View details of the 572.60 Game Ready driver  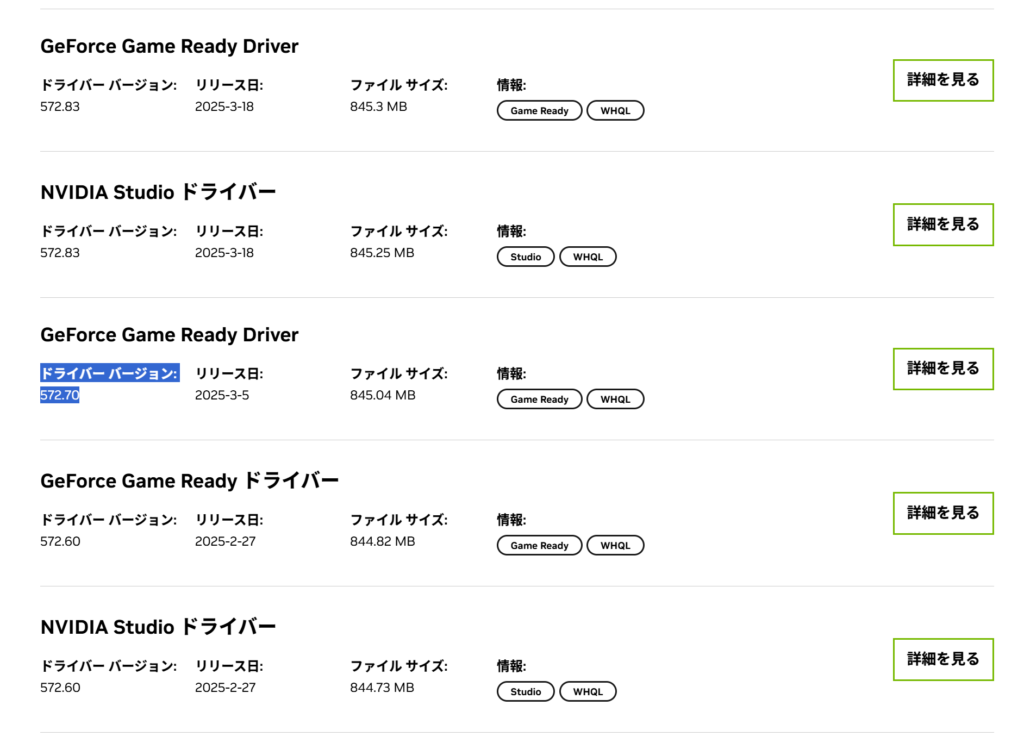[943, 513]
